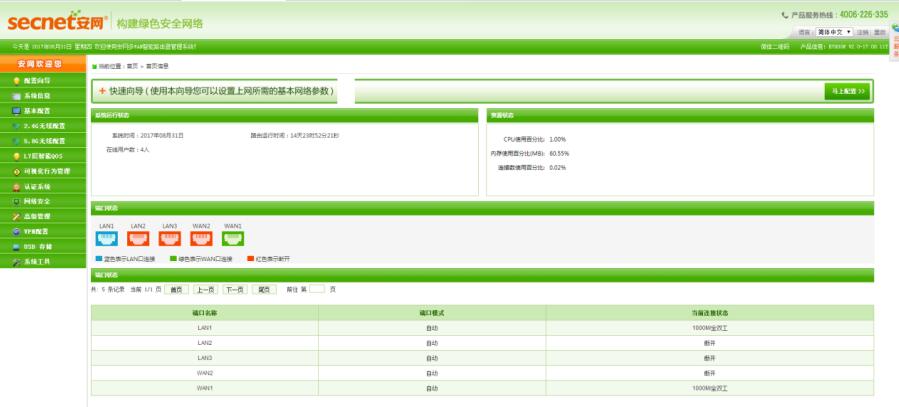Screen dimensions: 899x407
Task: Click the WAN2 cell in the port table
Action: pyautogui.click(x=205, y=373)
